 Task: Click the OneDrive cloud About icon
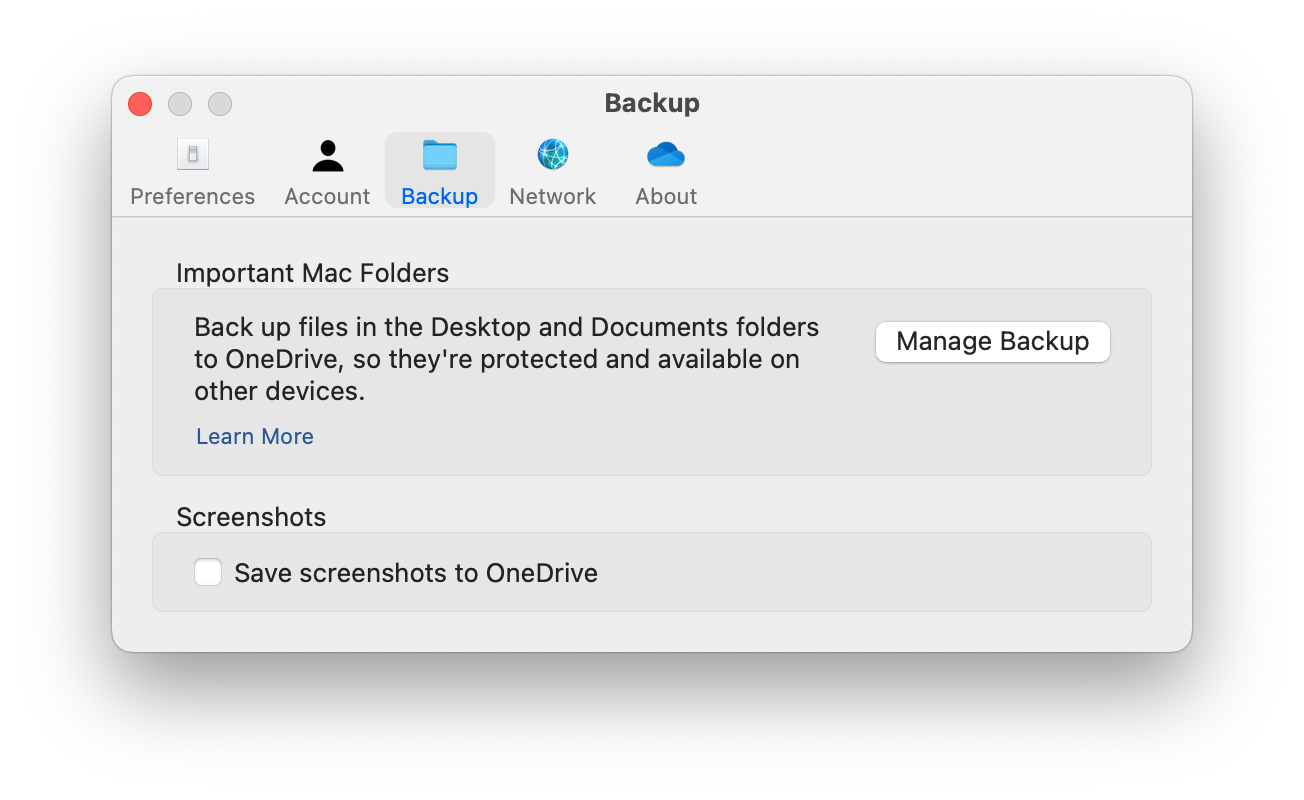click(665, 153)
